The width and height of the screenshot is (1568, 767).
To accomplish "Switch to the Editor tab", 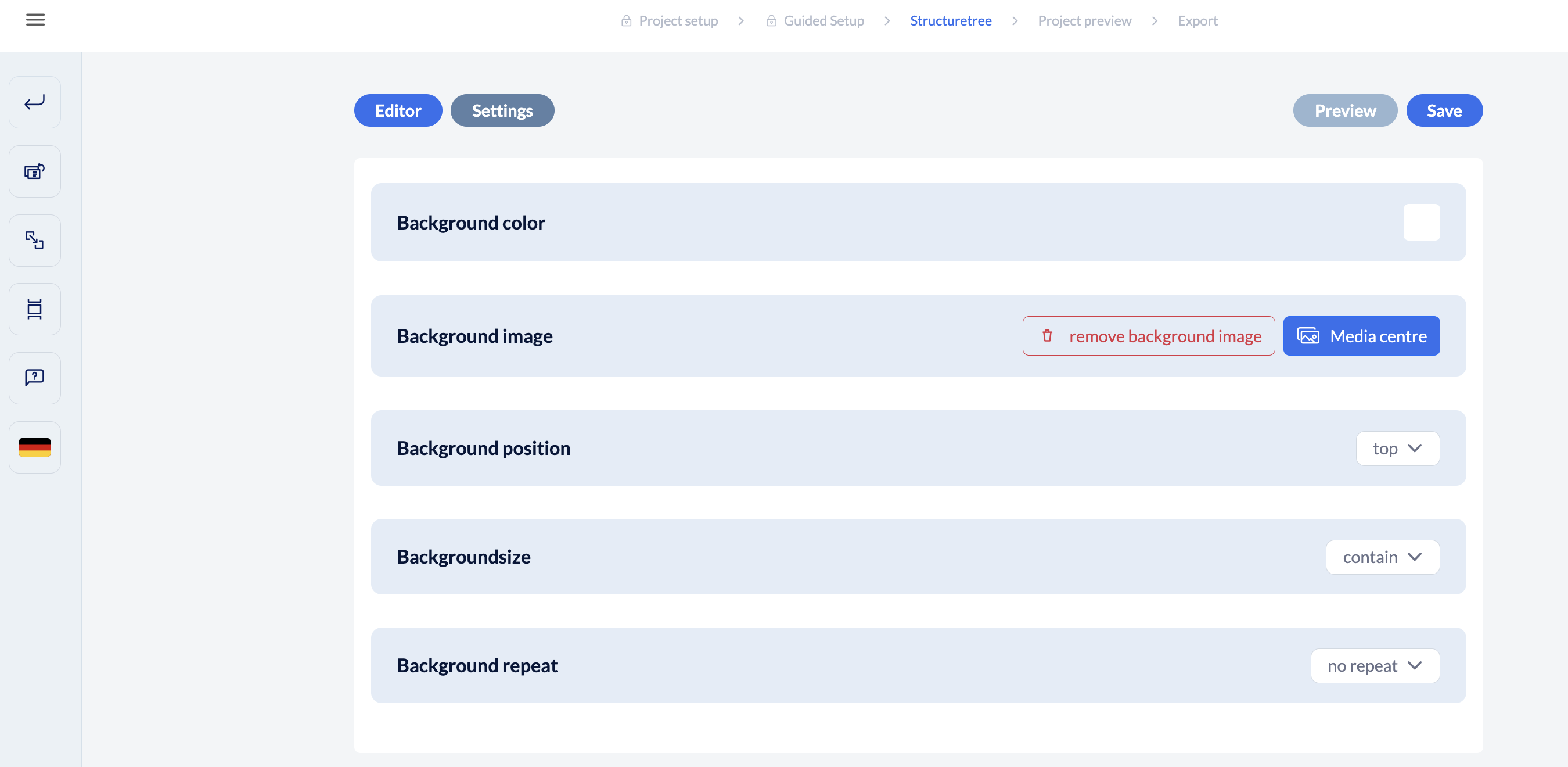I will [398, 110].
